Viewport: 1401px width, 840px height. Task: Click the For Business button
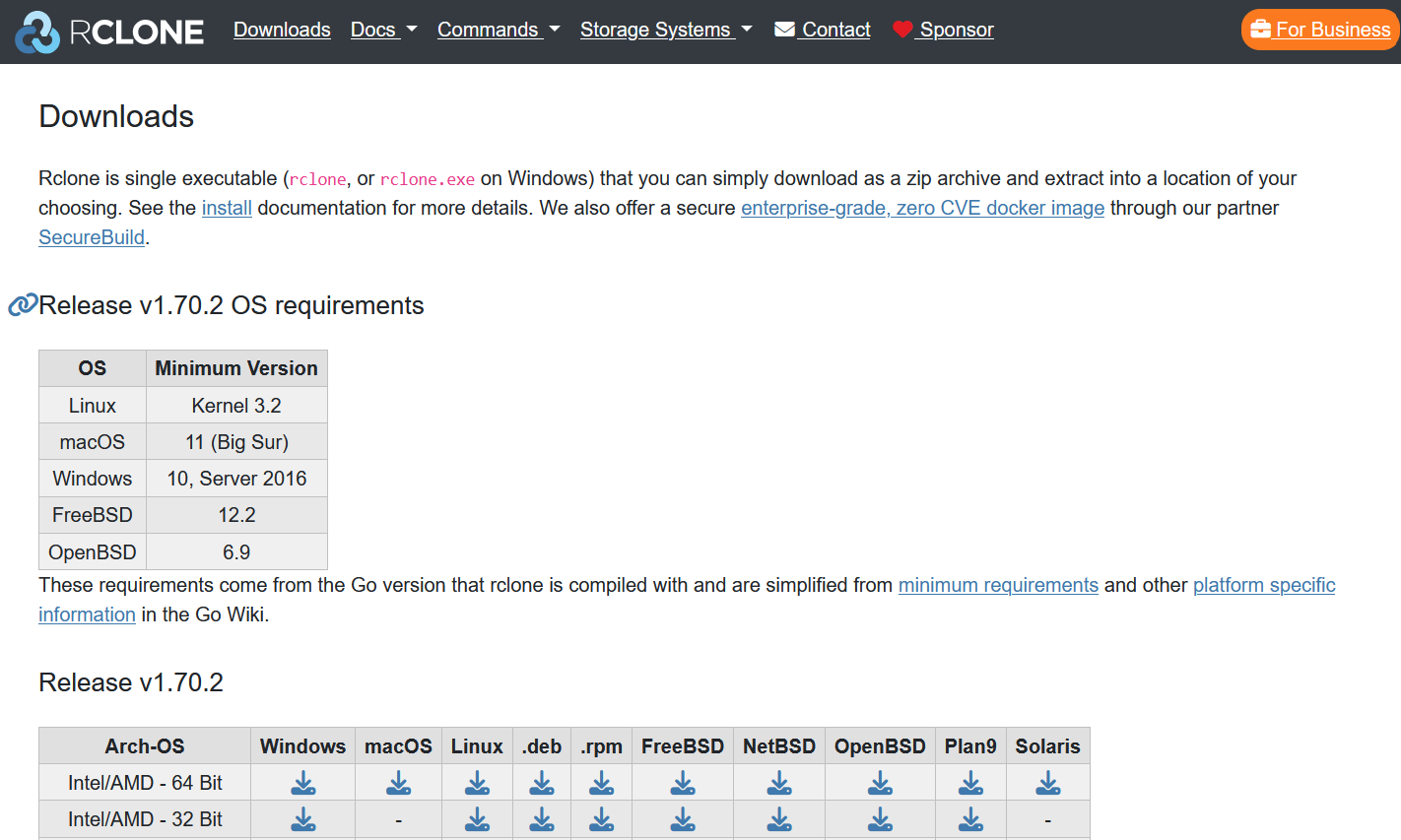(x=1320, y=30)
